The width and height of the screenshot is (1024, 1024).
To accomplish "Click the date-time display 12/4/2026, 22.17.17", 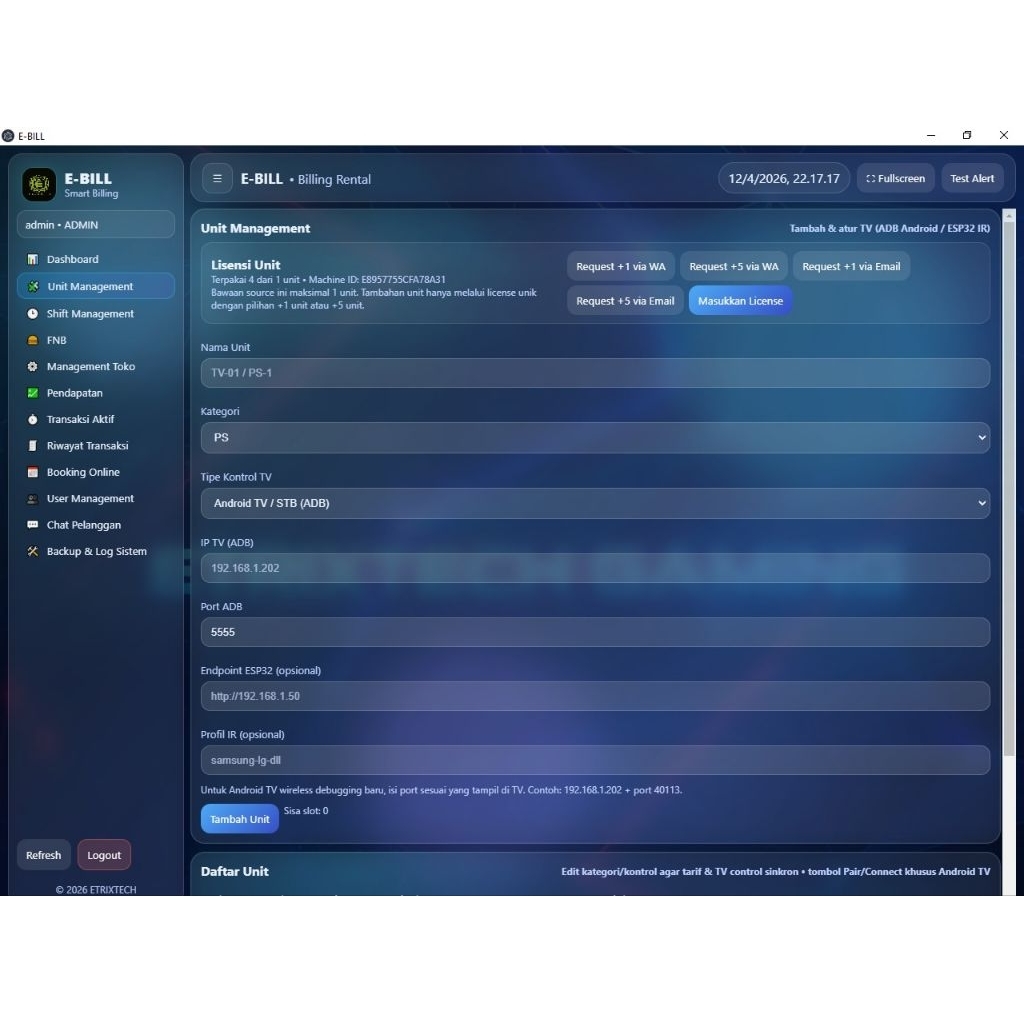I will click(784, 178).
